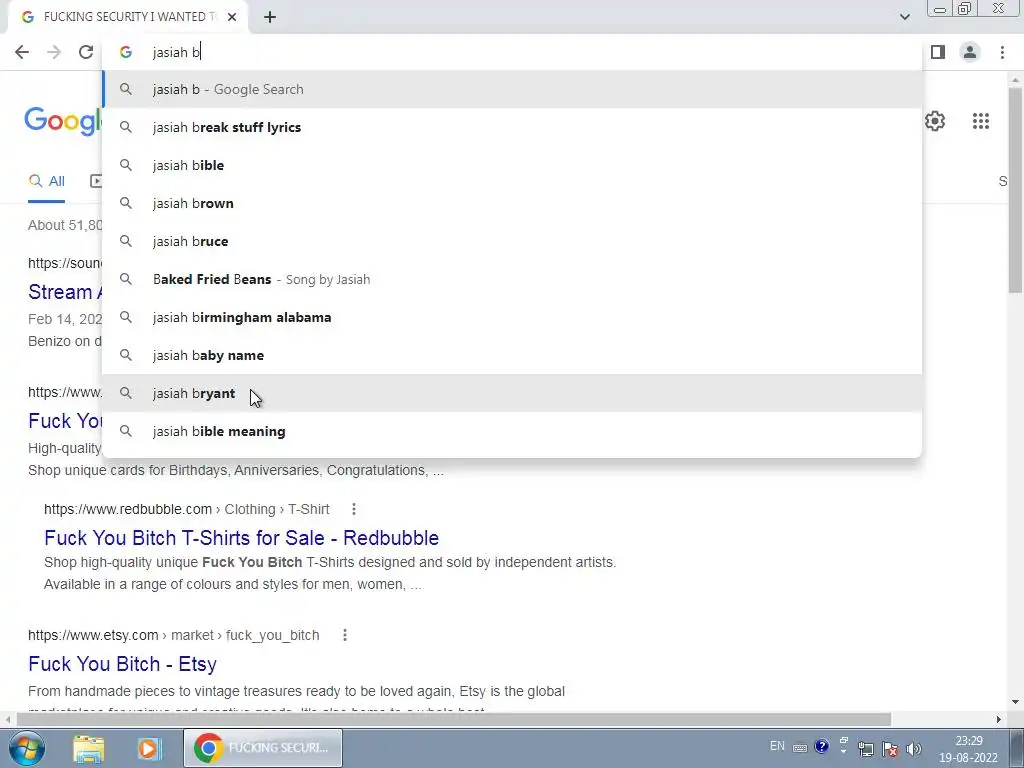Open the on-screen keyboard tray icon

[800, 748]
